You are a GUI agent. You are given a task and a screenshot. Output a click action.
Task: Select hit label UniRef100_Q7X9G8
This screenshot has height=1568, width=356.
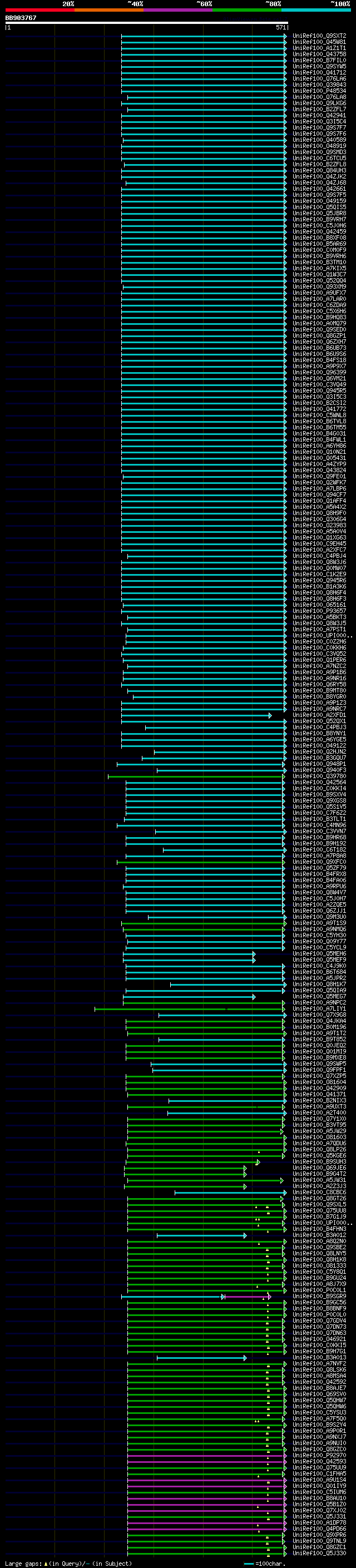319,1015
